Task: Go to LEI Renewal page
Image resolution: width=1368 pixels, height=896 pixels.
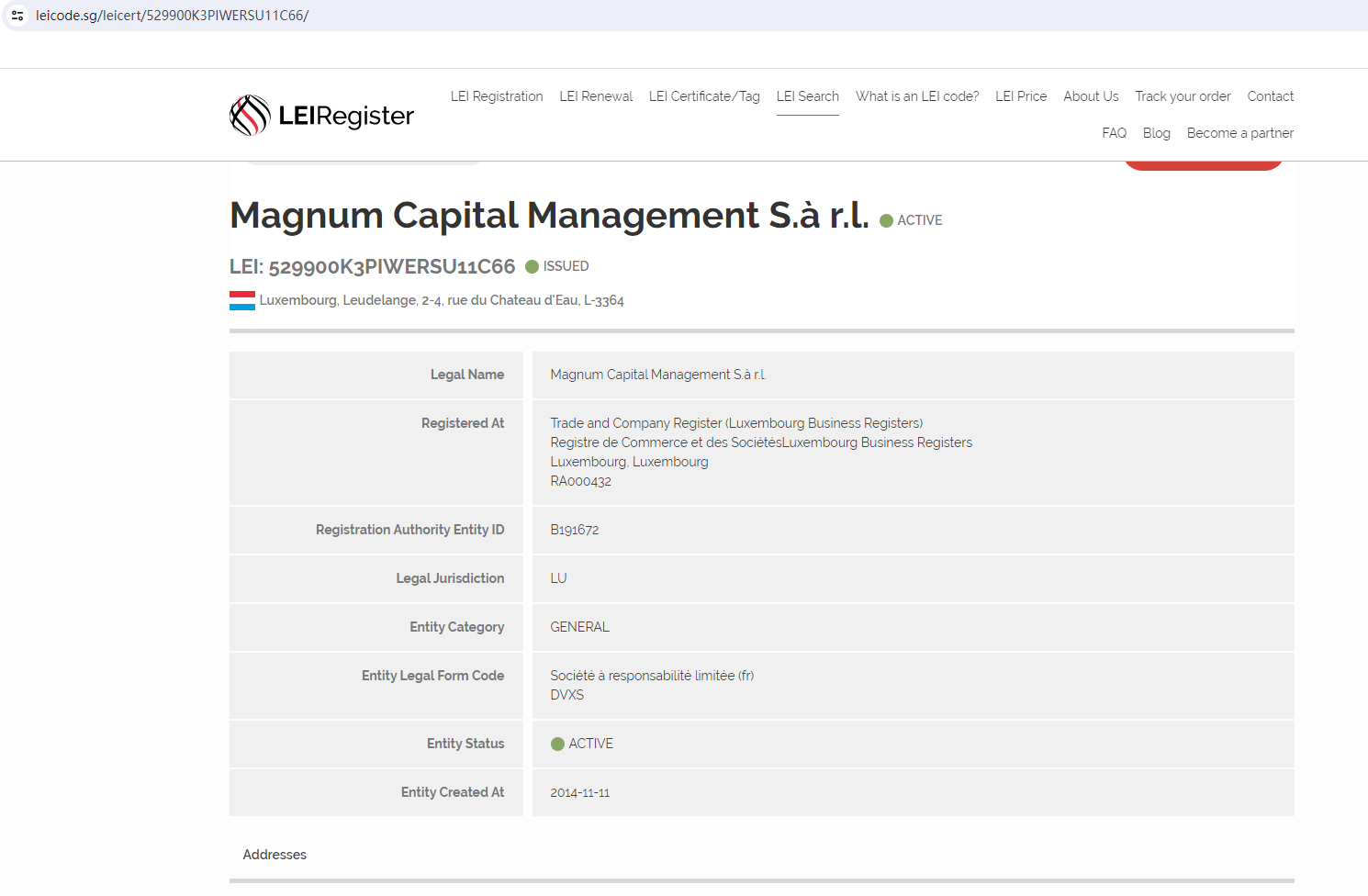Action: coord(596,96)
